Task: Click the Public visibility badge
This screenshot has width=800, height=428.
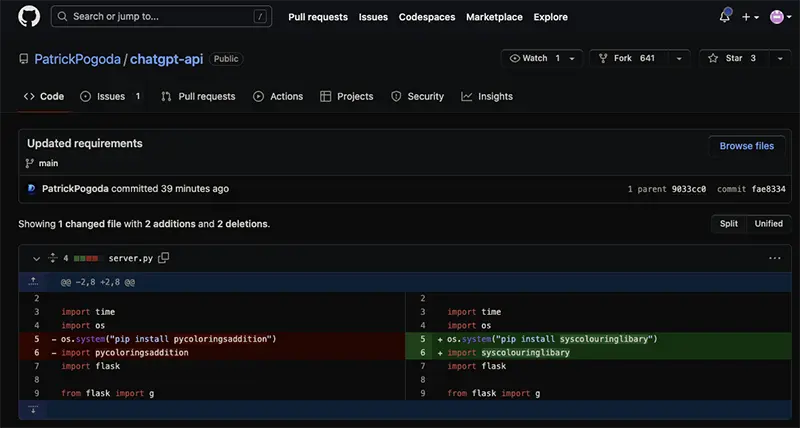Action: pos(226,59)
